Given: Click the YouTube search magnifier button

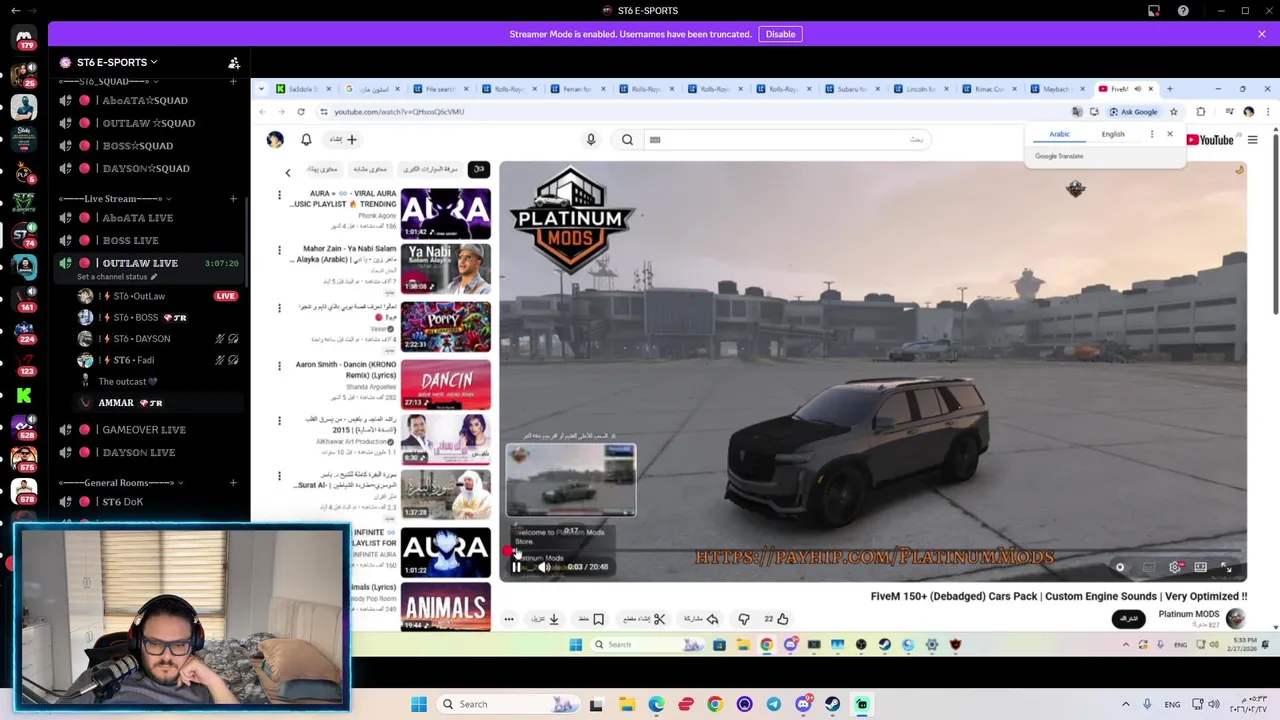Looking at the screenshot, I should [x=627, y=140].
